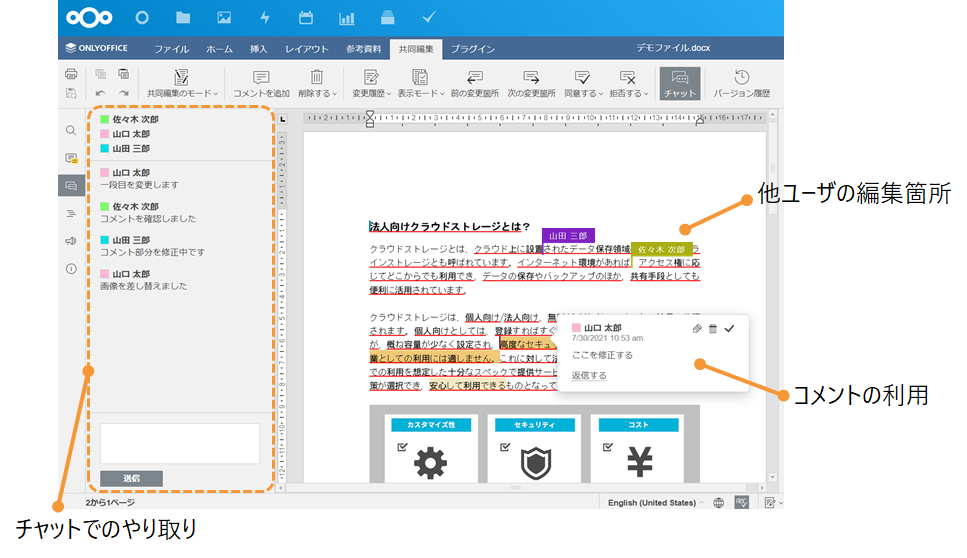Click the Paste icon
The image size is (967, 558).
click(x=124, y=74)
